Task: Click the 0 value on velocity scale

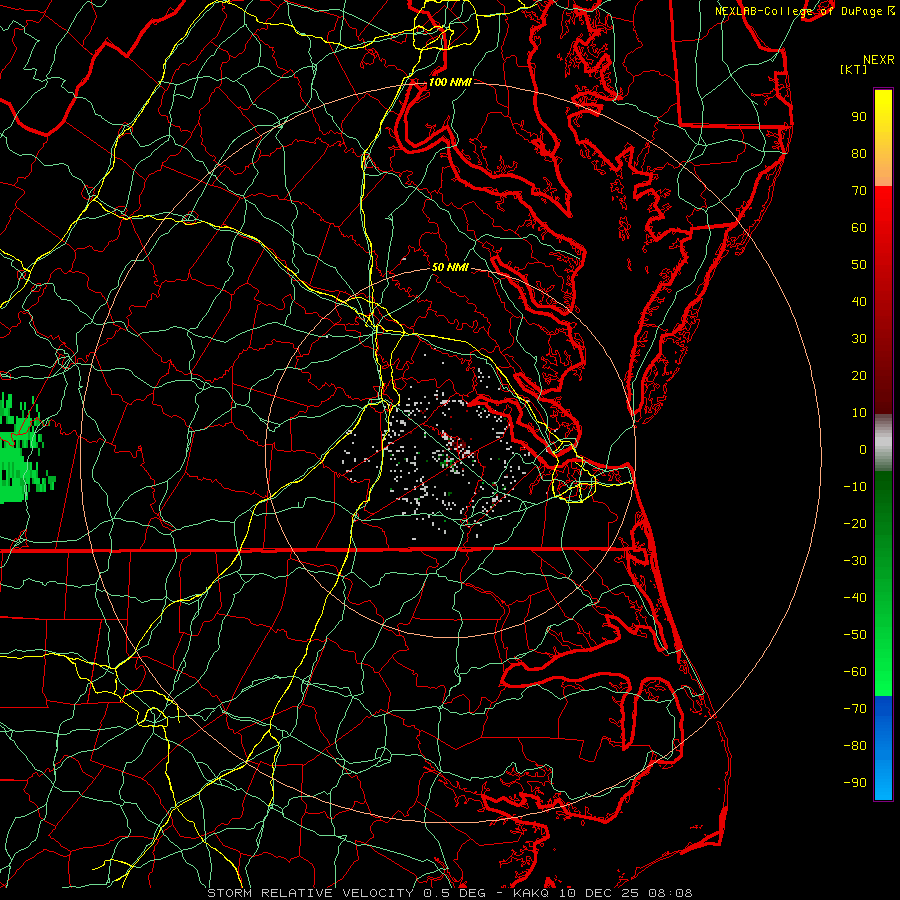Action: [x=863, y=449]
